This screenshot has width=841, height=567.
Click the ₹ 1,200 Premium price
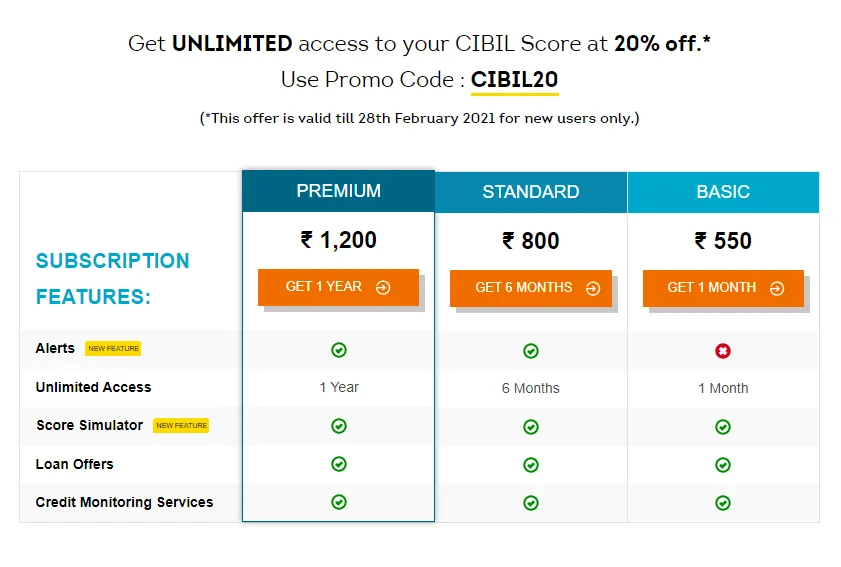pyautogui.click(x=339, y=240)
